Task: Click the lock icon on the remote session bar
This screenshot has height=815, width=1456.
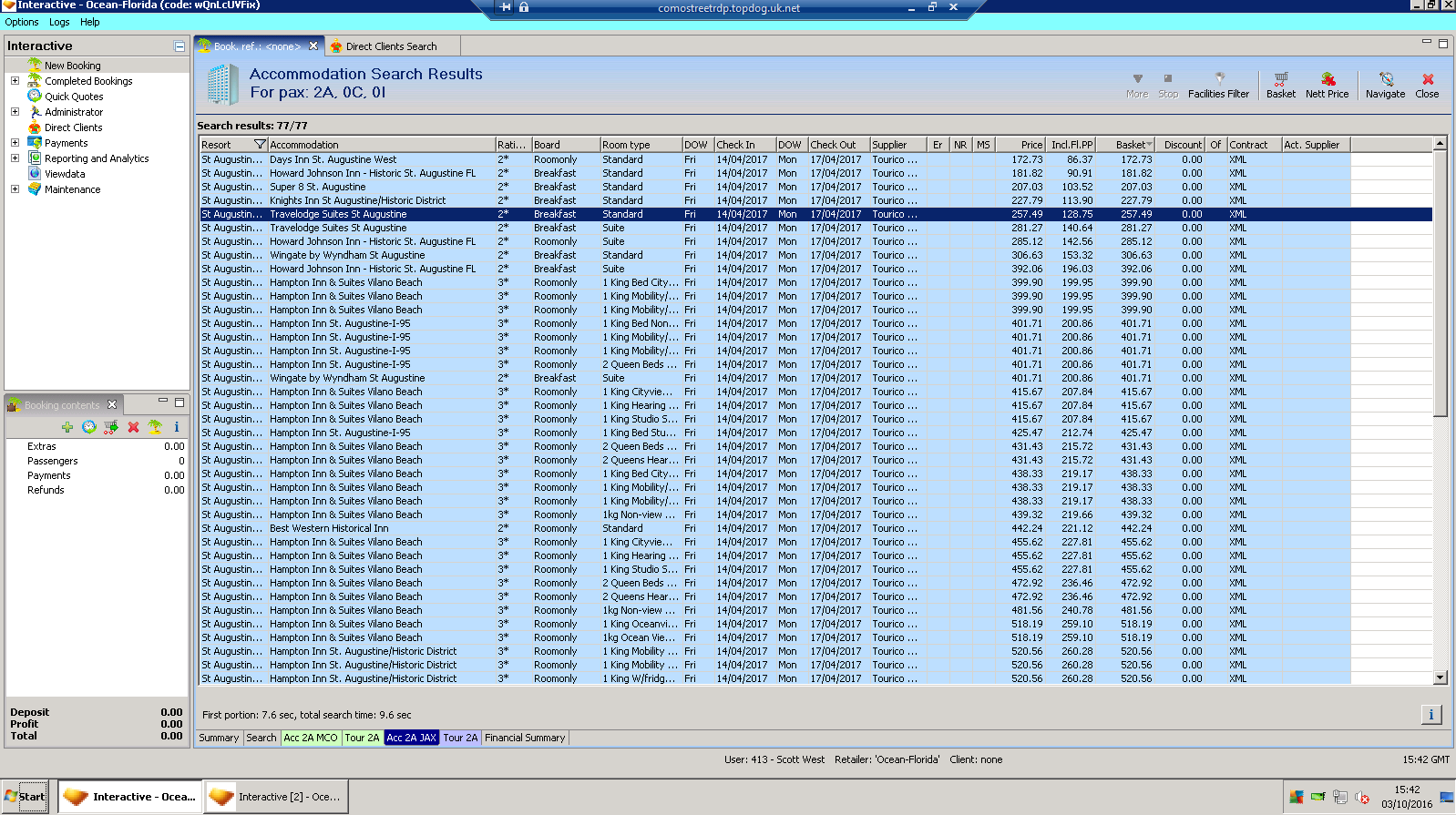Action: (524, 7)
